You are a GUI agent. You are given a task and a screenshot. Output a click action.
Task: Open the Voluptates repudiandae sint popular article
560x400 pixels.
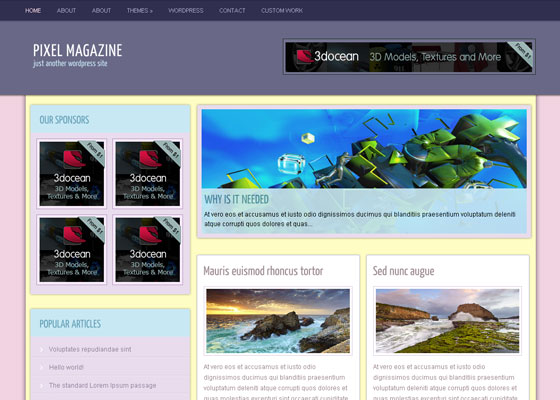tap(90, 349)
